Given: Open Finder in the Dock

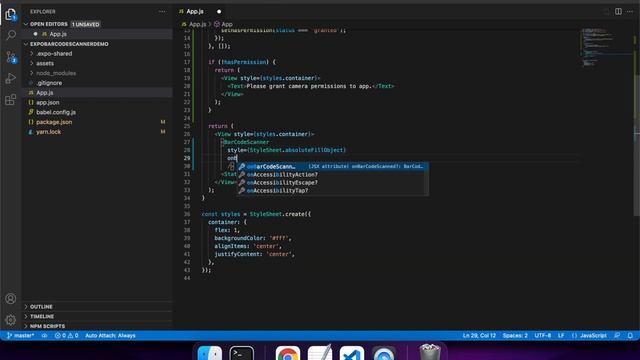Looking at the screenshot, I should tap(210, 353).
